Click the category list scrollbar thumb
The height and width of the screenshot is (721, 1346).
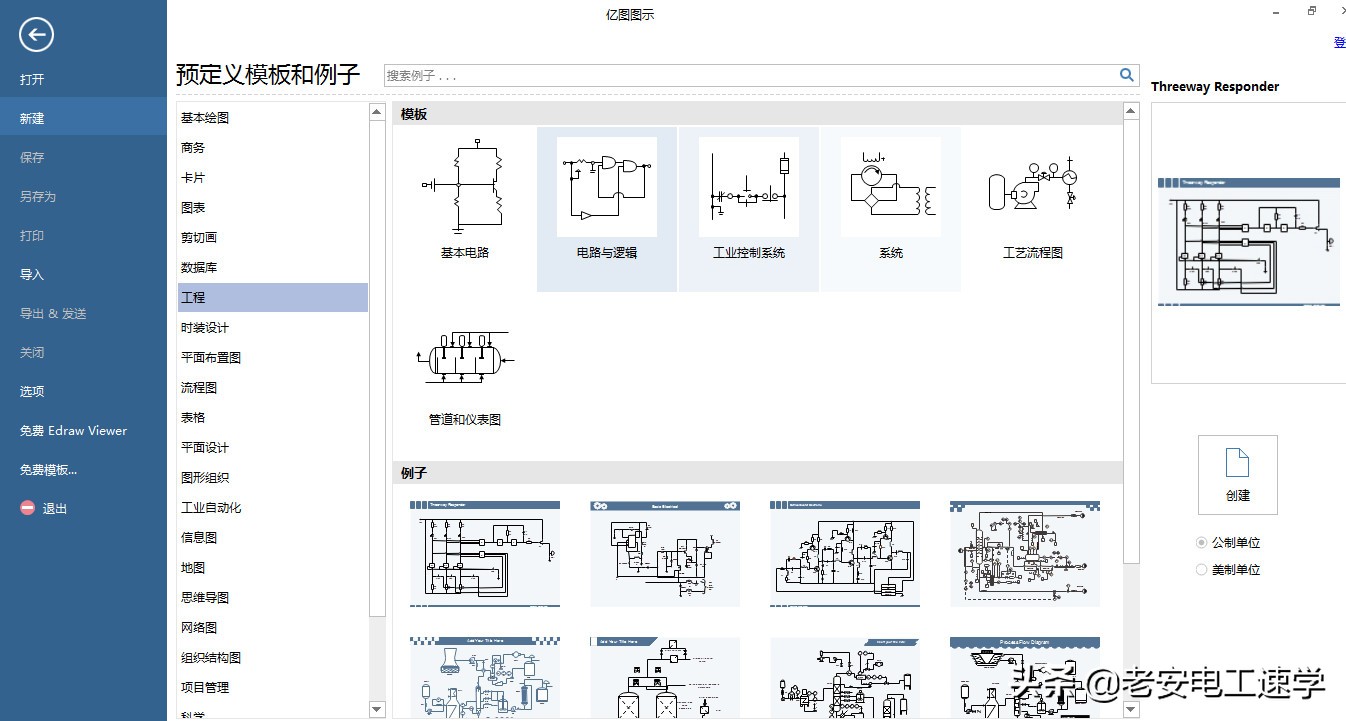pos(377,368)
